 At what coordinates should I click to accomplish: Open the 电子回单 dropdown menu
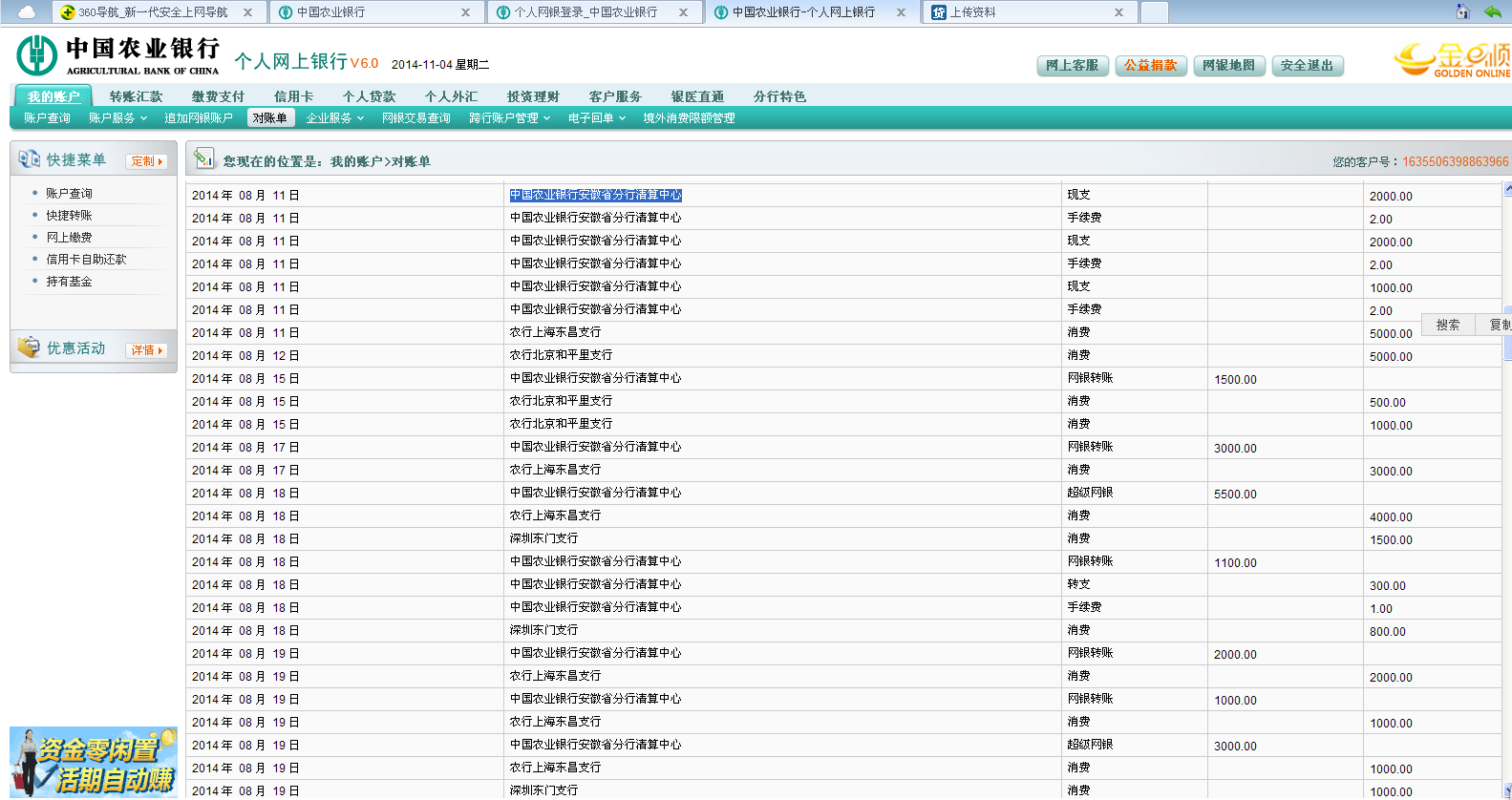[596, 118]
